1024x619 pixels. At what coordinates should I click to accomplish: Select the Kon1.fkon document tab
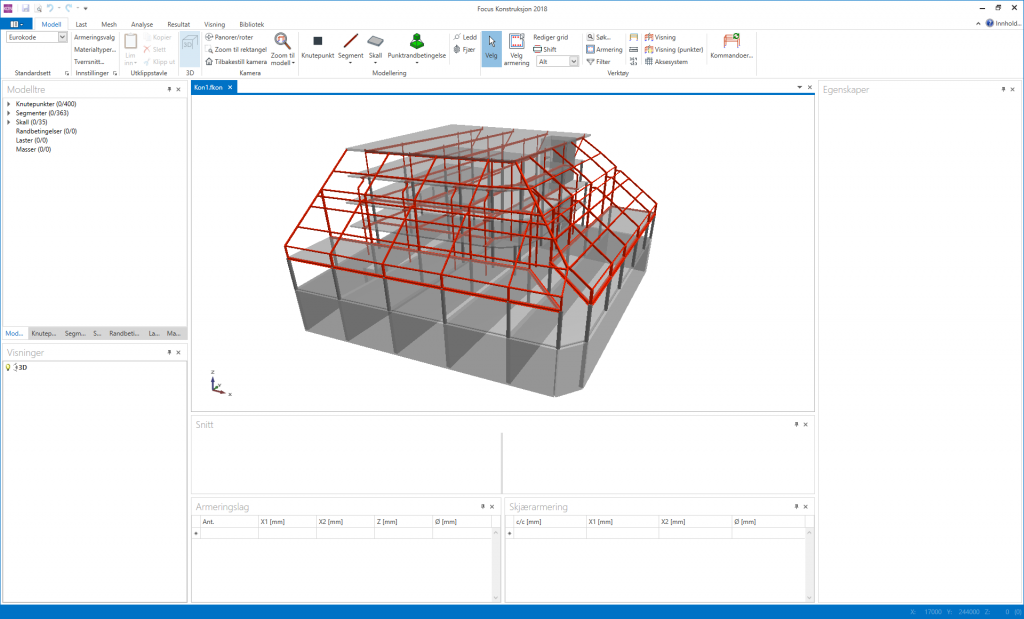click(x=208, y=87)
